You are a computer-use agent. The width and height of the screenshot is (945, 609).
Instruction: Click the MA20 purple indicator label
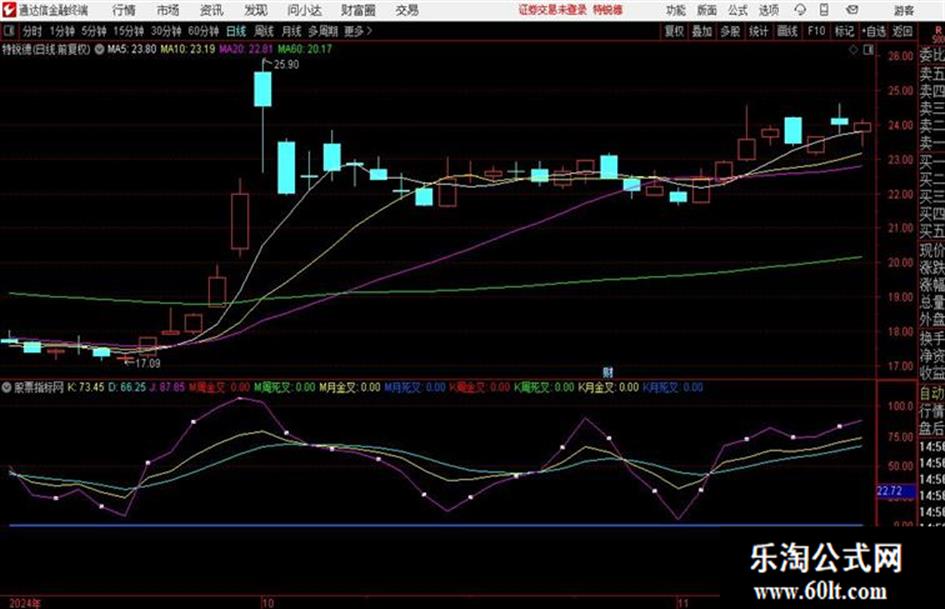coord(246,49)
